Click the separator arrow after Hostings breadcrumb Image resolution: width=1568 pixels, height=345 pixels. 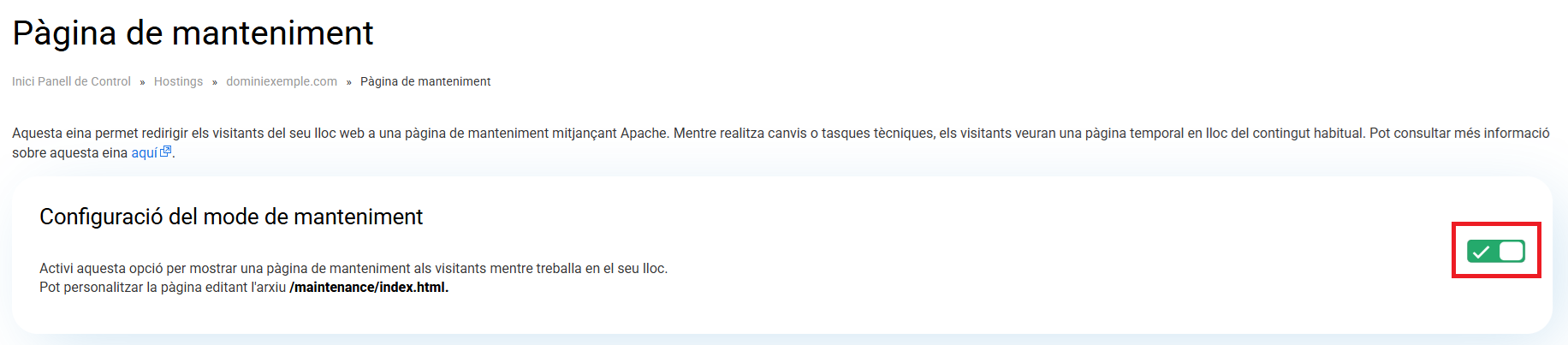[x=215, y=82]
